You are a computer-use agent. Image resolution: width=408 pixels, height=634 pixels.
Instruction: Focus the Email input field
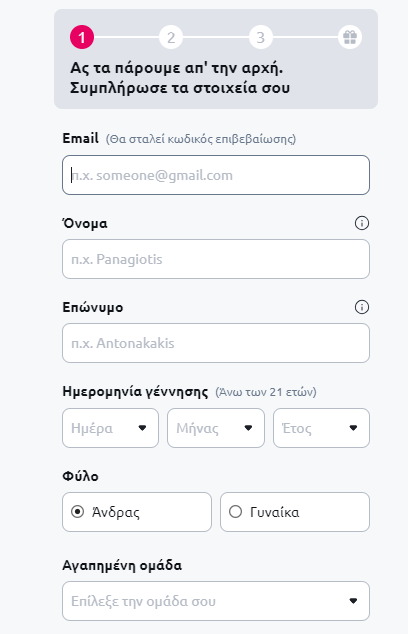coord(216,175)
